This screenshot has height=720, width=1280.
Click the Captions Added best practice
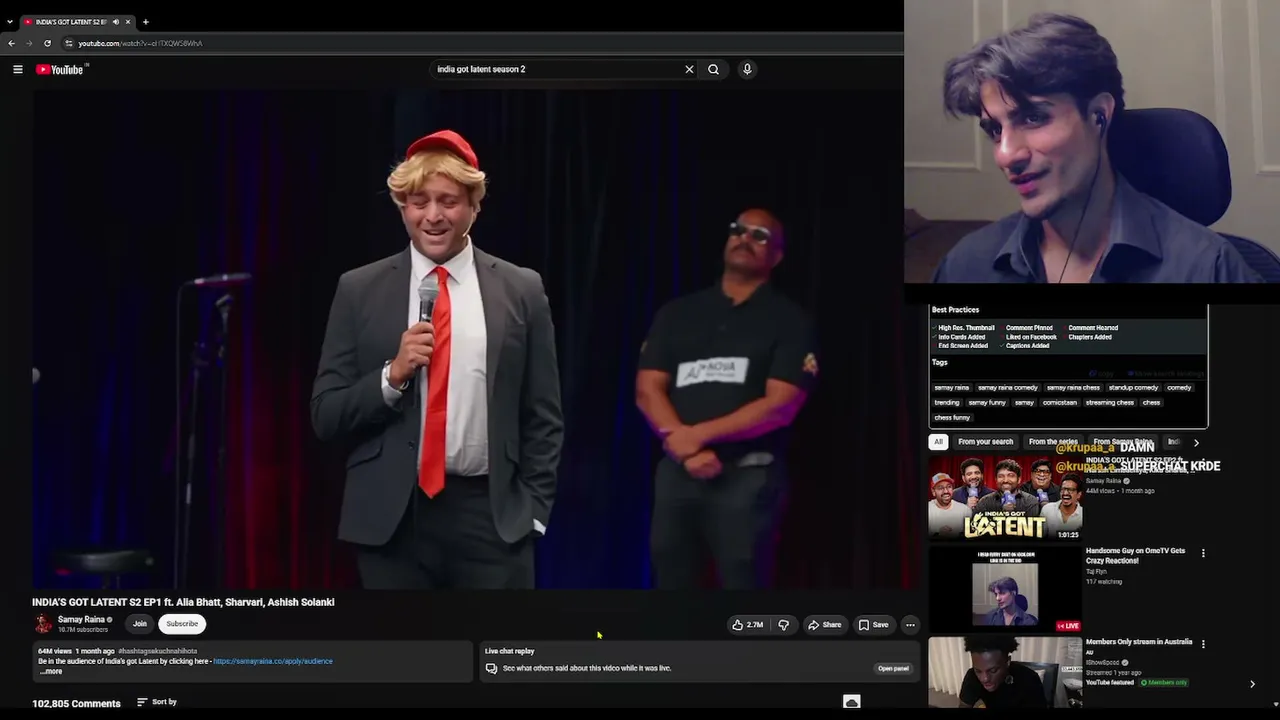tap(1027, 346)
